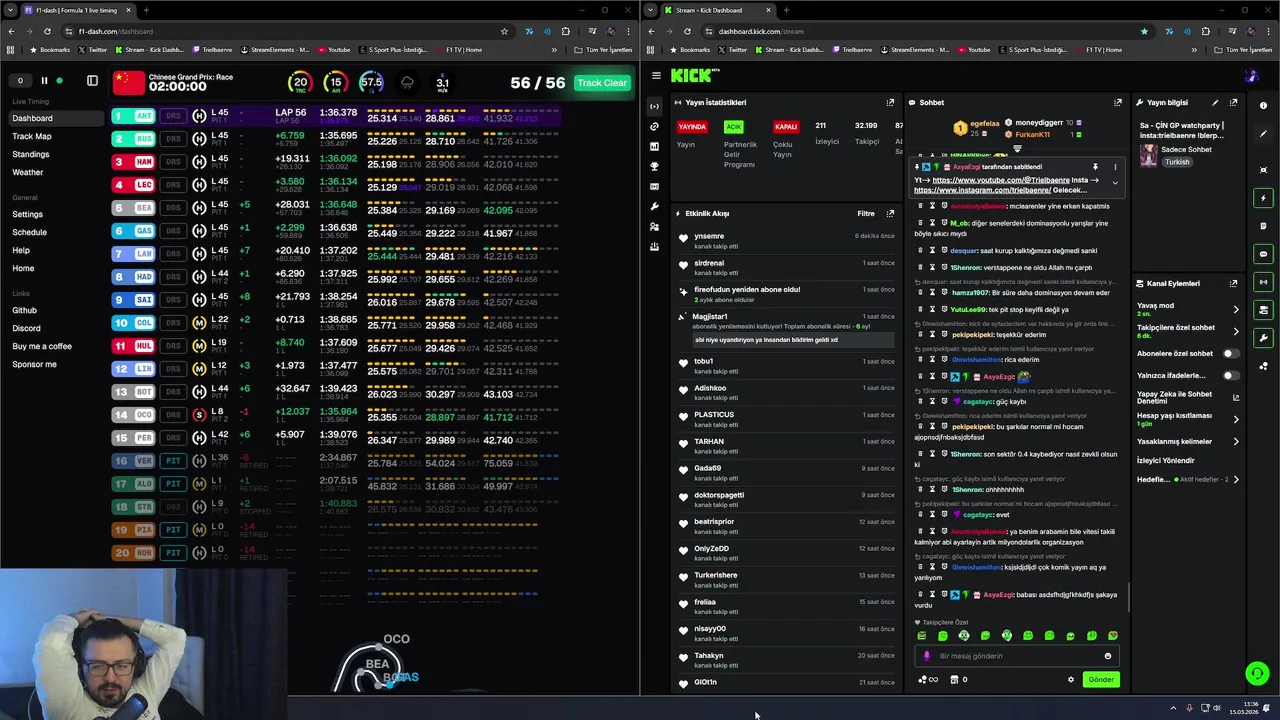
Task: Click the humidity gauge showing 57.5
Action: [x=371, y=83]
